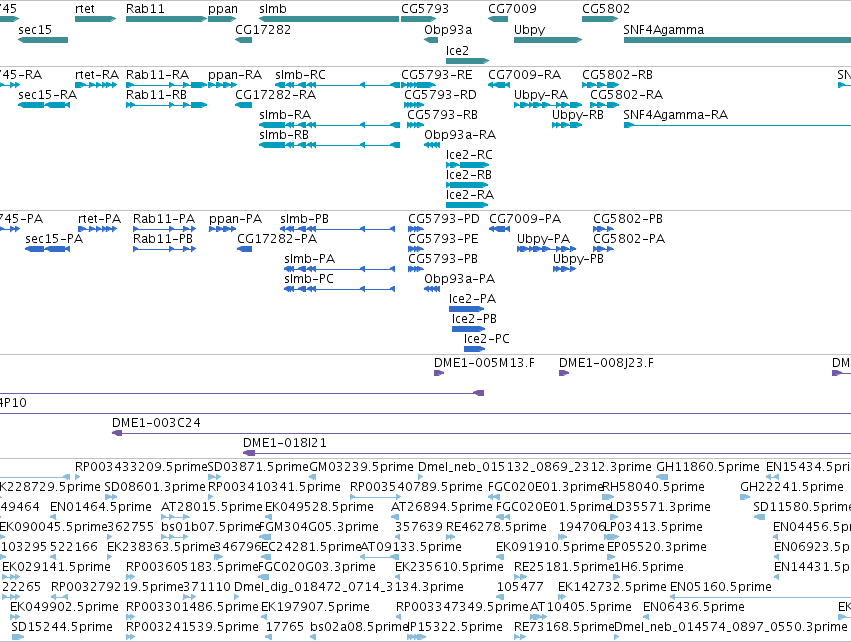Select the GH11860.5prime EST label
Screen dimensions: 851x642
point(708,467)
